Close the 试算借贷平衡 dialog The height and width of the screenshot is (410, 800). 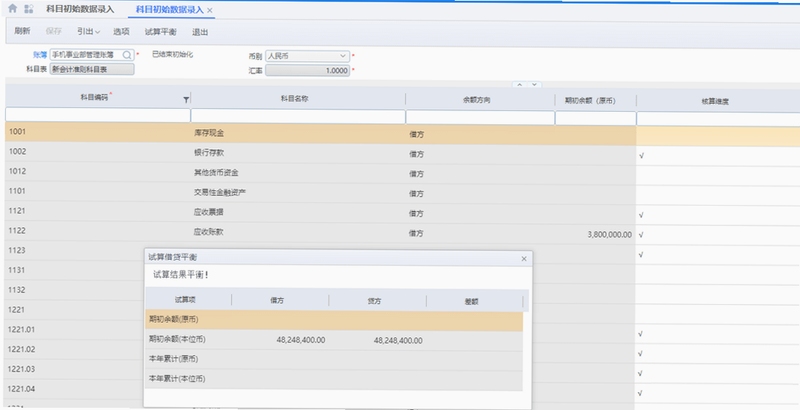tap(524, 259)
